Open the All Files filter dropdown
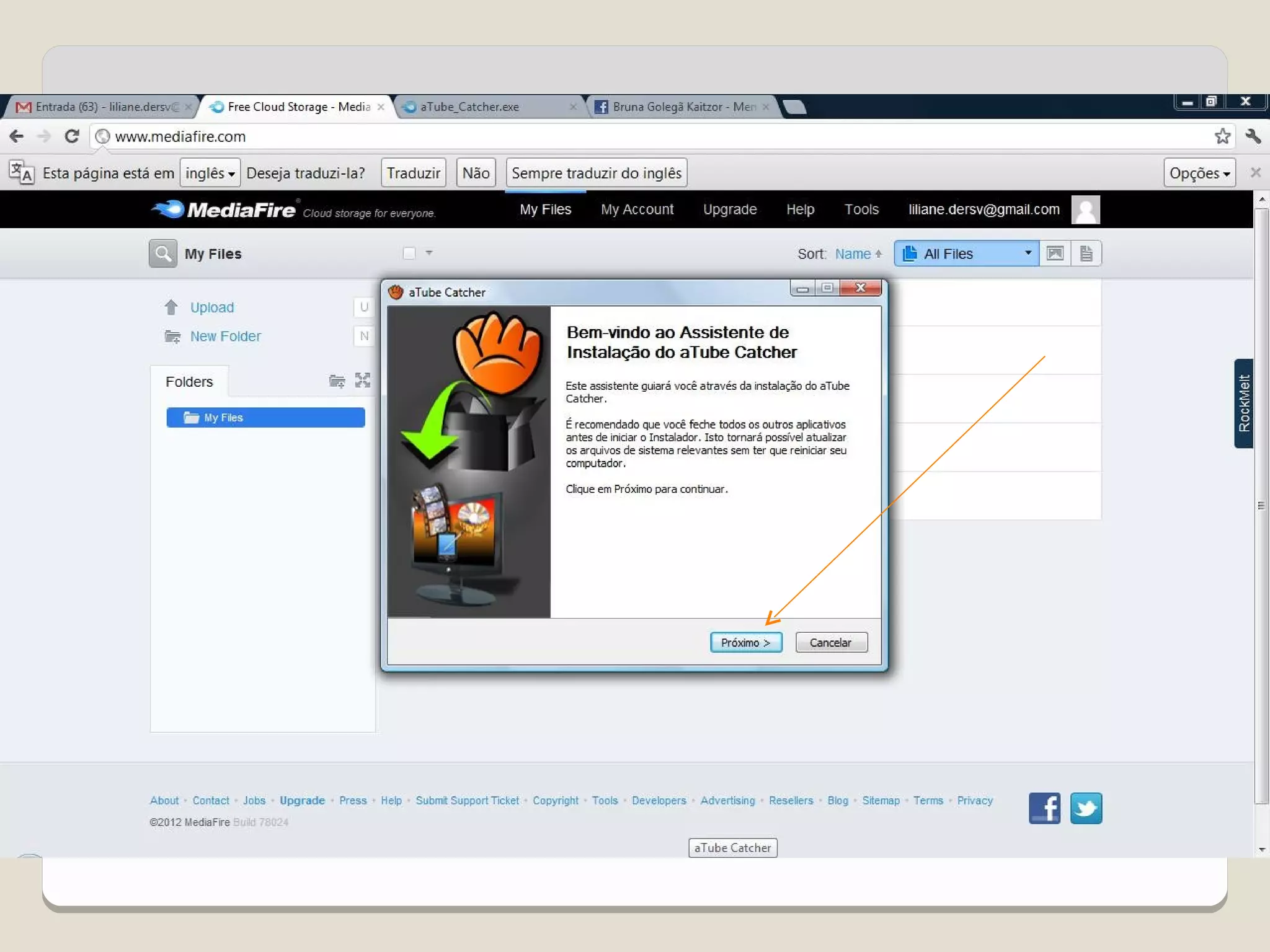Screen dimensions: 1270x952 pyautogui.click(x=966, y=253)
